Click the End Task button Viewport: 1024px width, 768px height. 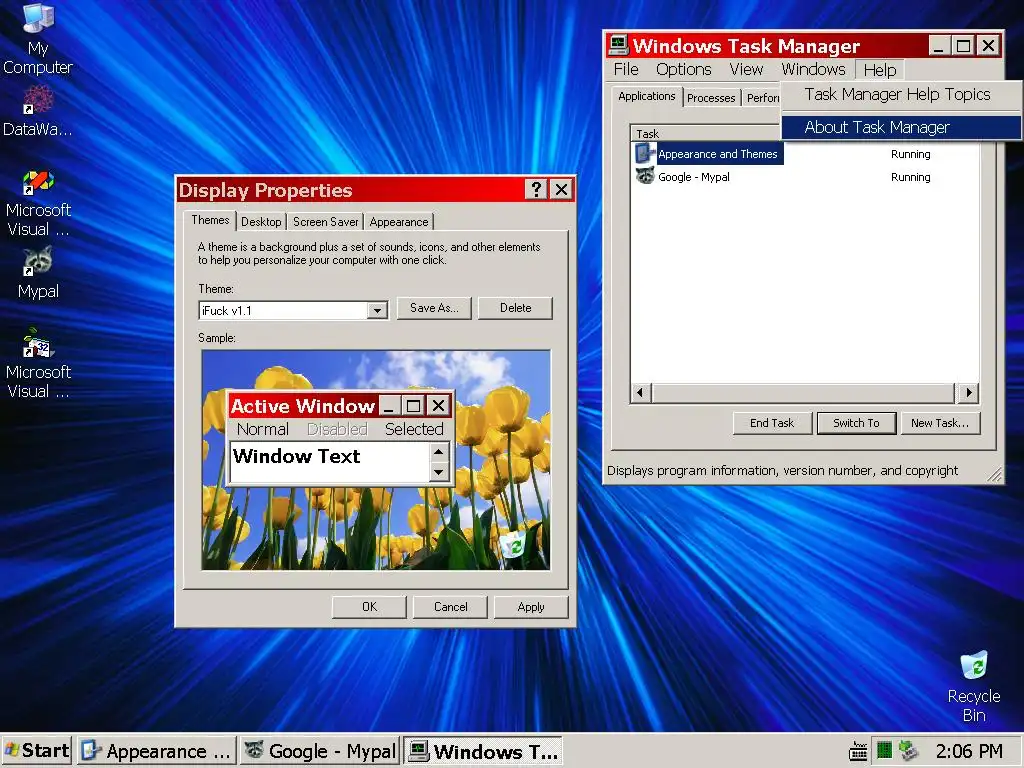772,423
